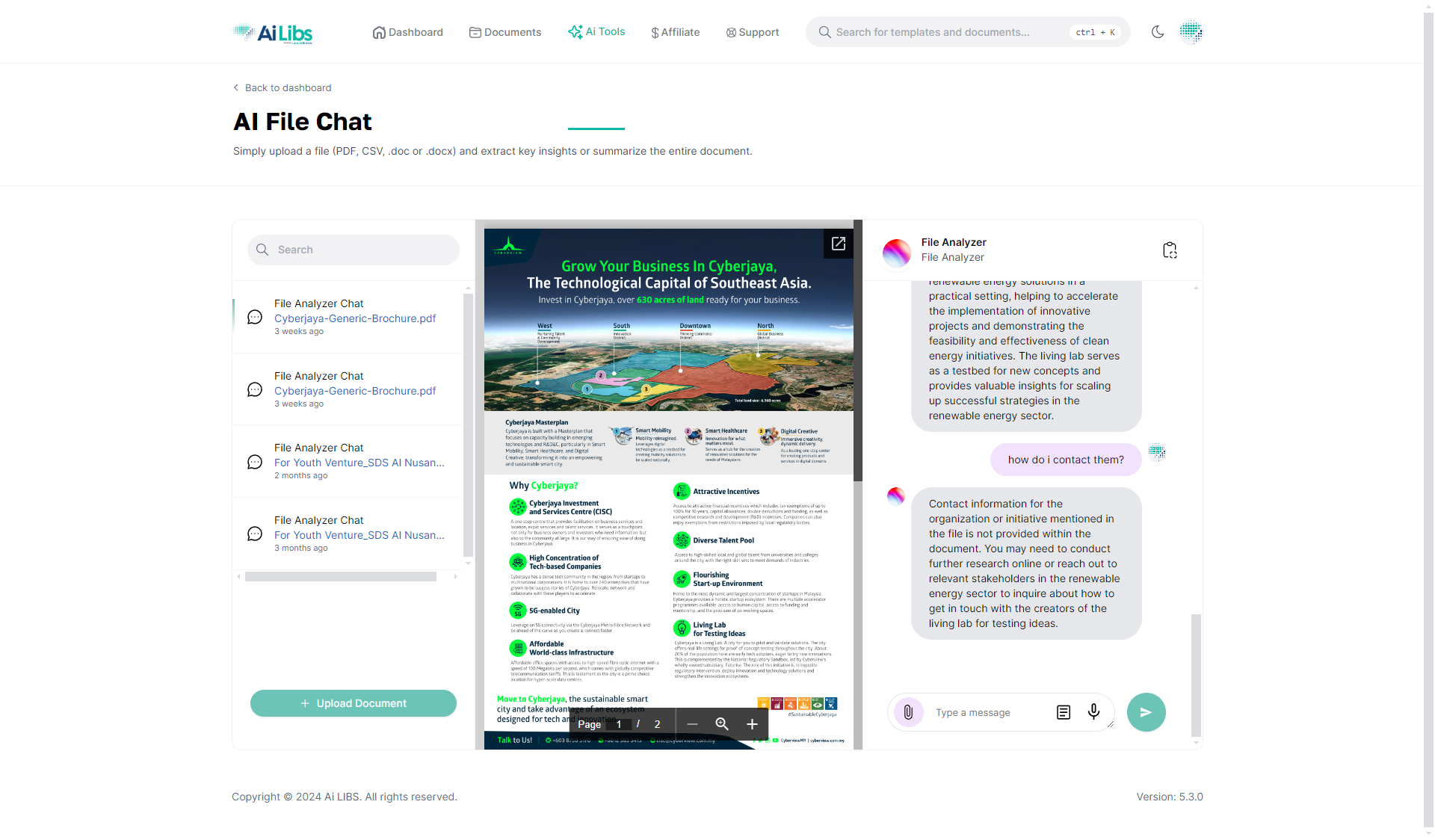Click the File Analyzer avatar in chat header
The height and width of the screenshot is (840, 1435).
tap(897, 253)
